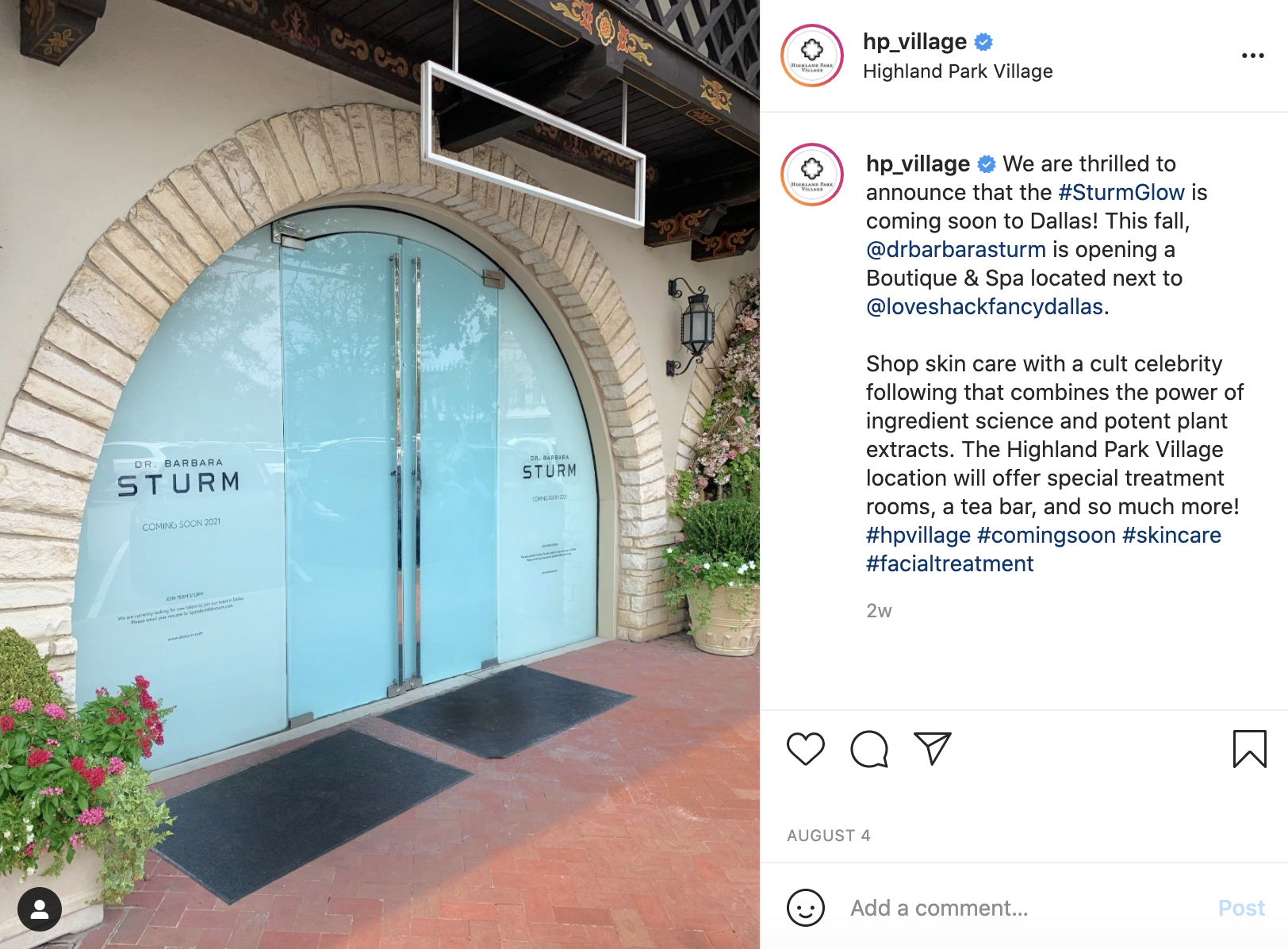The width and height of the screenshot is (1288, 949).
Task: Click the hp_village username in header
Action: (914, 41)
